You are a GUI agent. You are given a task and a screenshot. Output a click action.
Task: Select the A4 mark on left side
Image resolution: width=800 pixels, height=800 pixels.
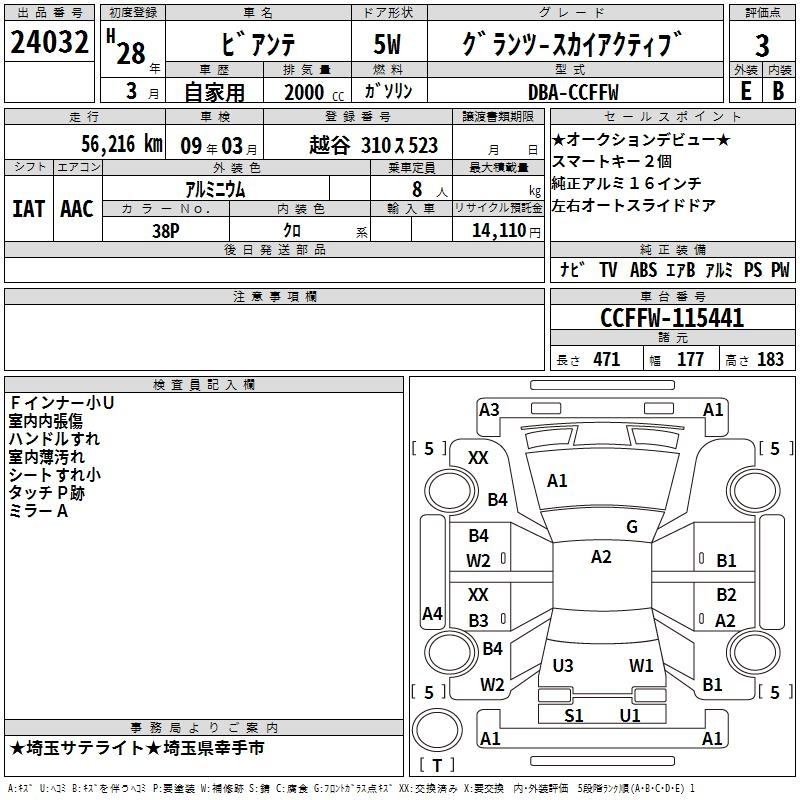(x=432, y=614)
